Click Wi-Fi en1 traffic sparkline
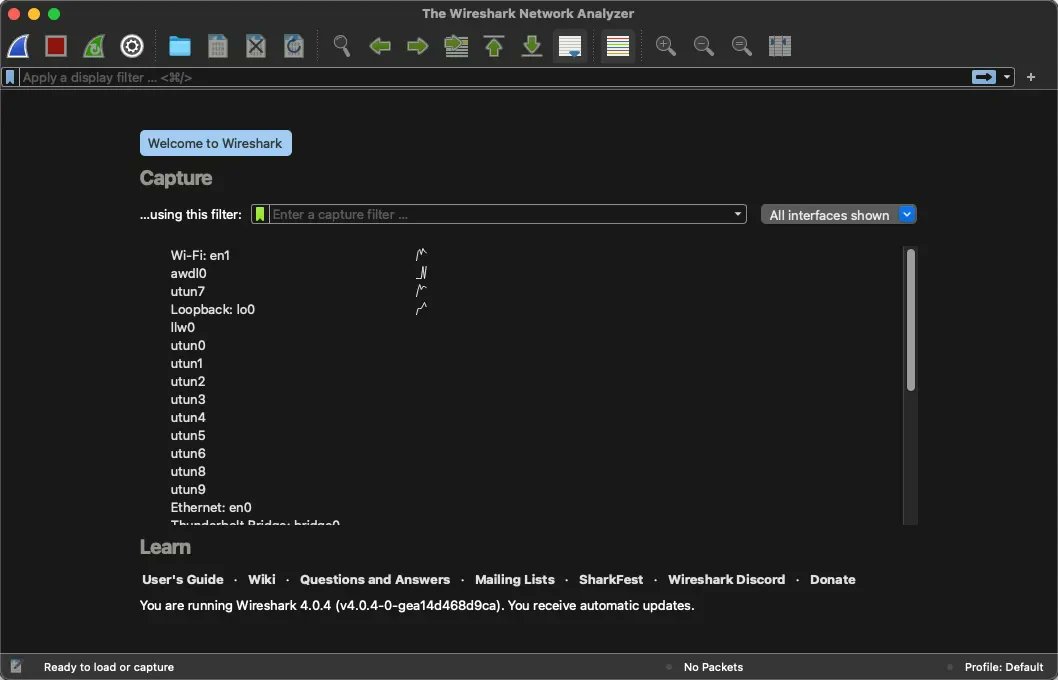 [x=421, y=255]
